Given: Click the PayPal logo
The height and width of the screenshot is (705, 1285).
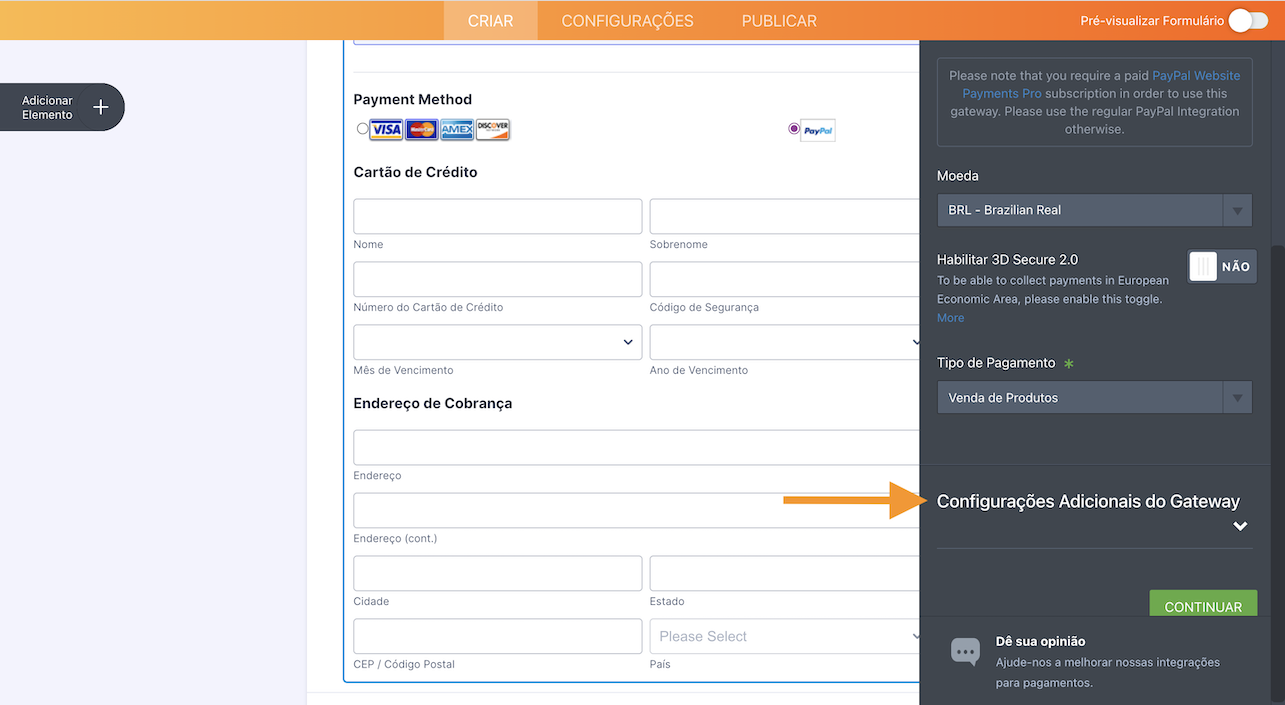Looking at the screenshot, I should pyautogui.click(x=818, y=131).
